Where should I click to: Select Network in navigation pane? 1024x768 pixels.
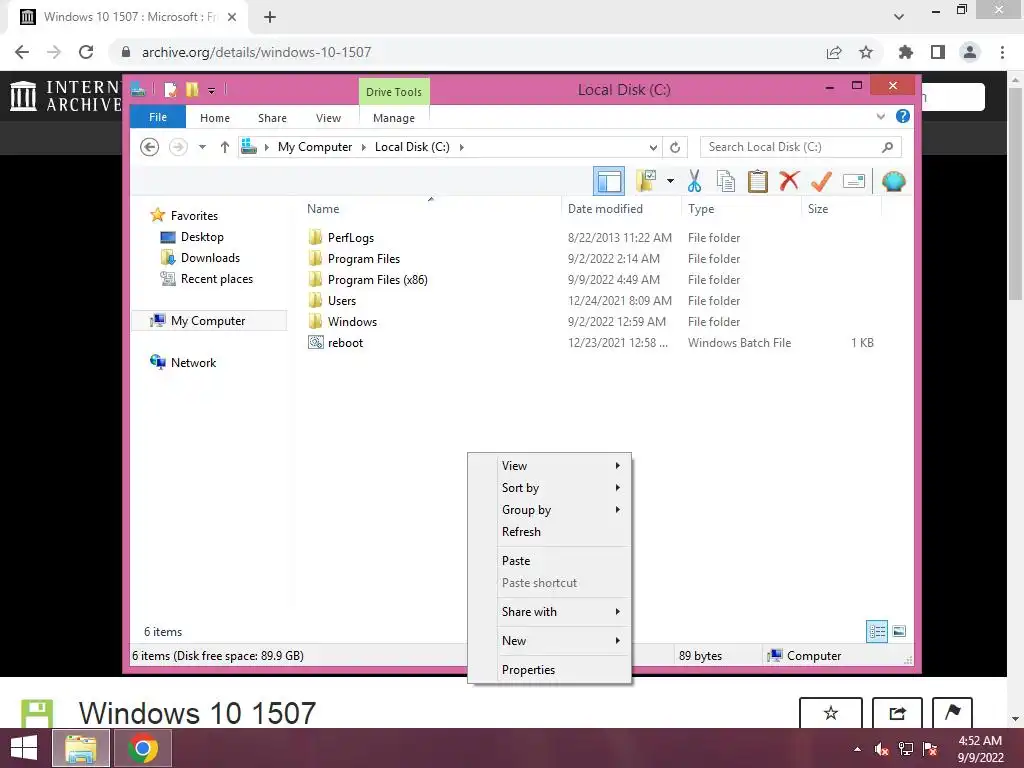[193, 362]
